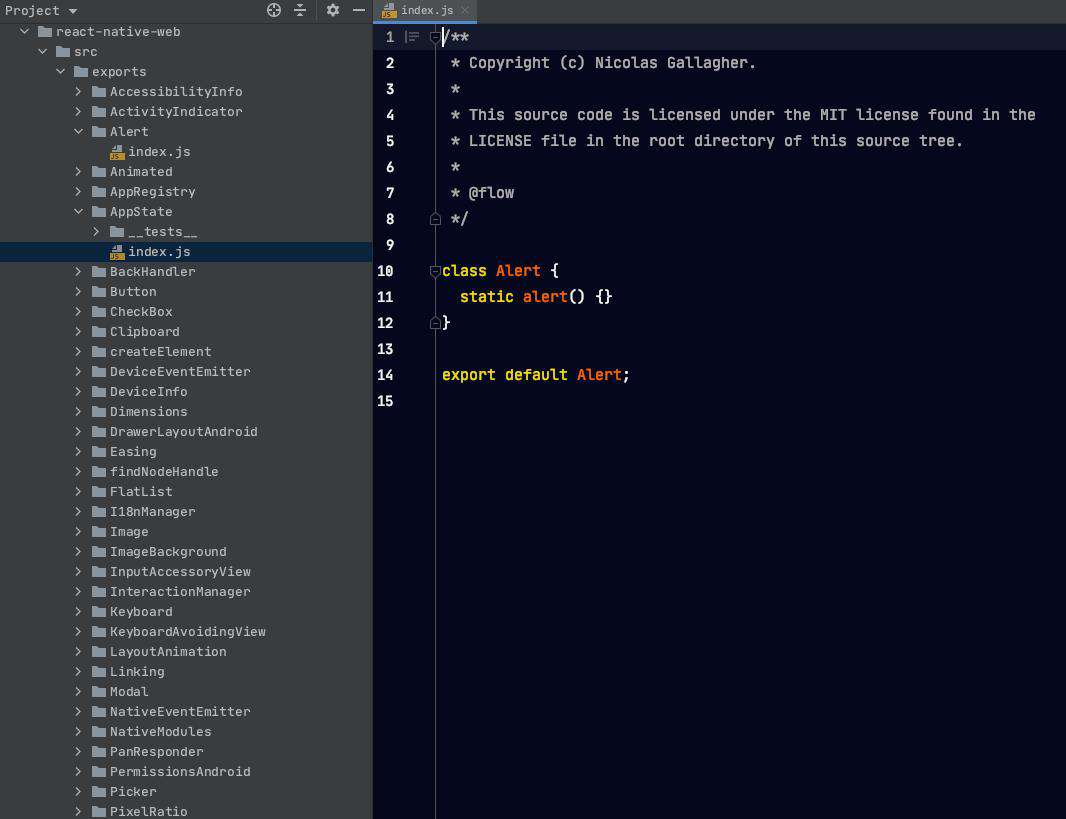Close the index.js editor tab
The height and width of the screenshot is (819, 1066).
point(465,10)
